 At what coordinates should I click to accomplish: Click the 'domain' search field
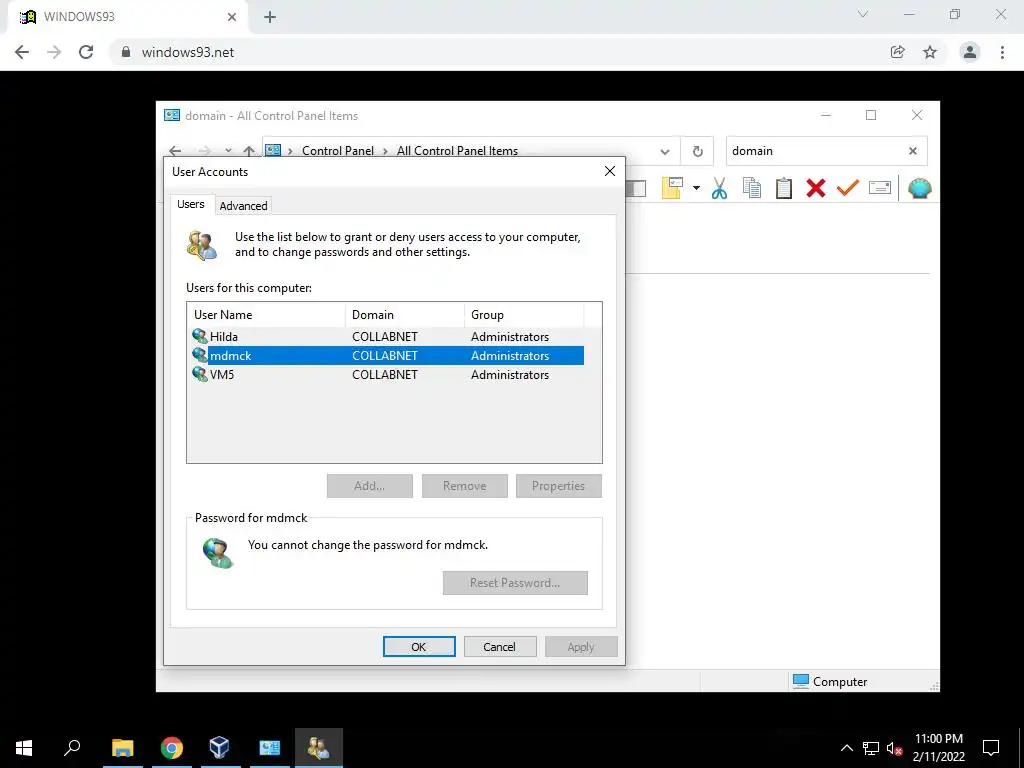click(x=816, y=151)
